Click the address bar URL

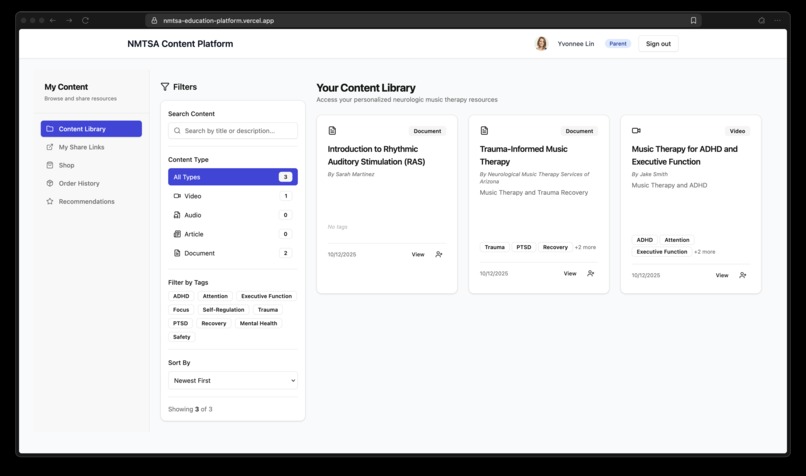point(218,21)
